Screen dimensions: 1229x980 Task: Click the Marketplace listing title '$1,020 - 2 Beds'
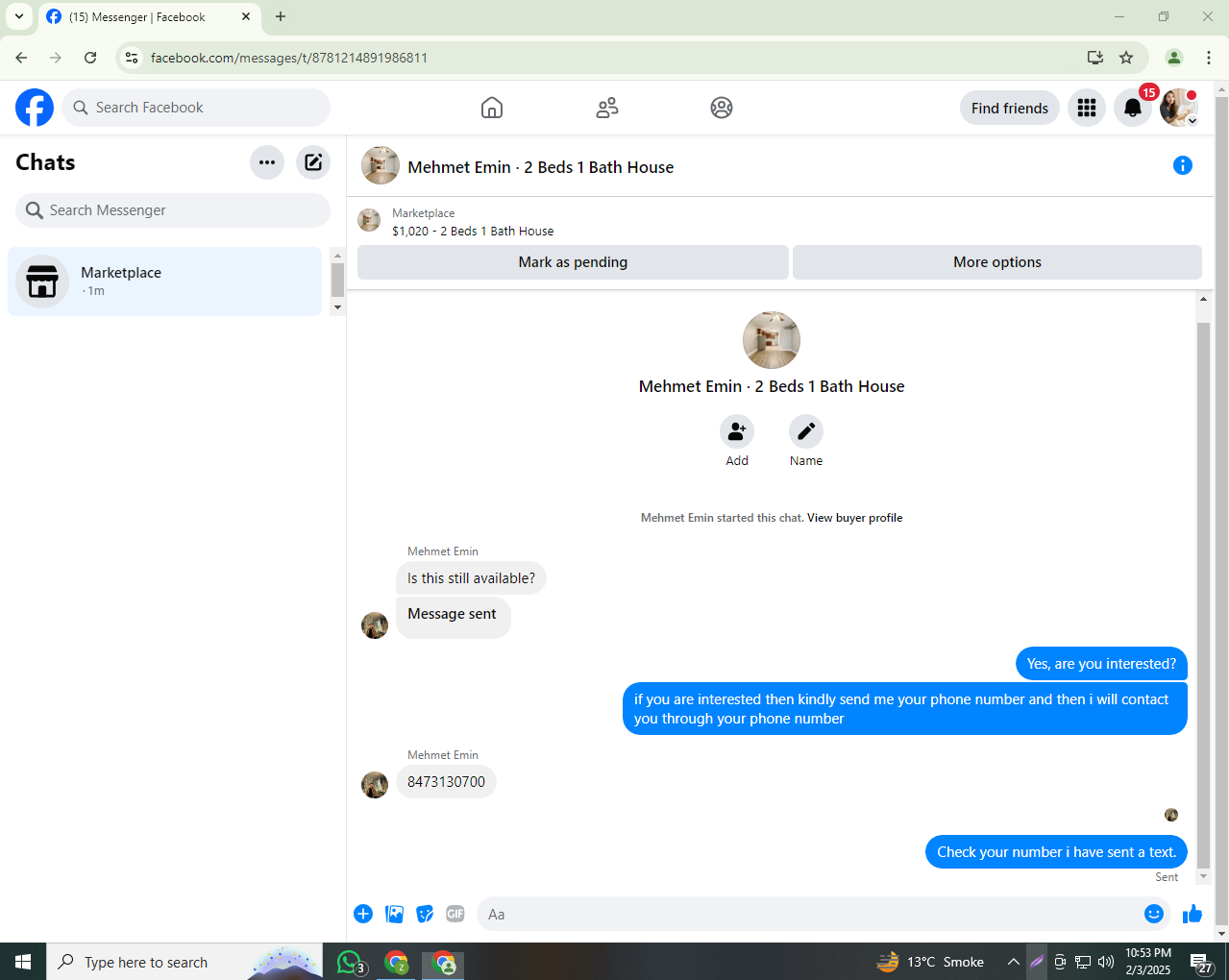(x=473, y=232)
